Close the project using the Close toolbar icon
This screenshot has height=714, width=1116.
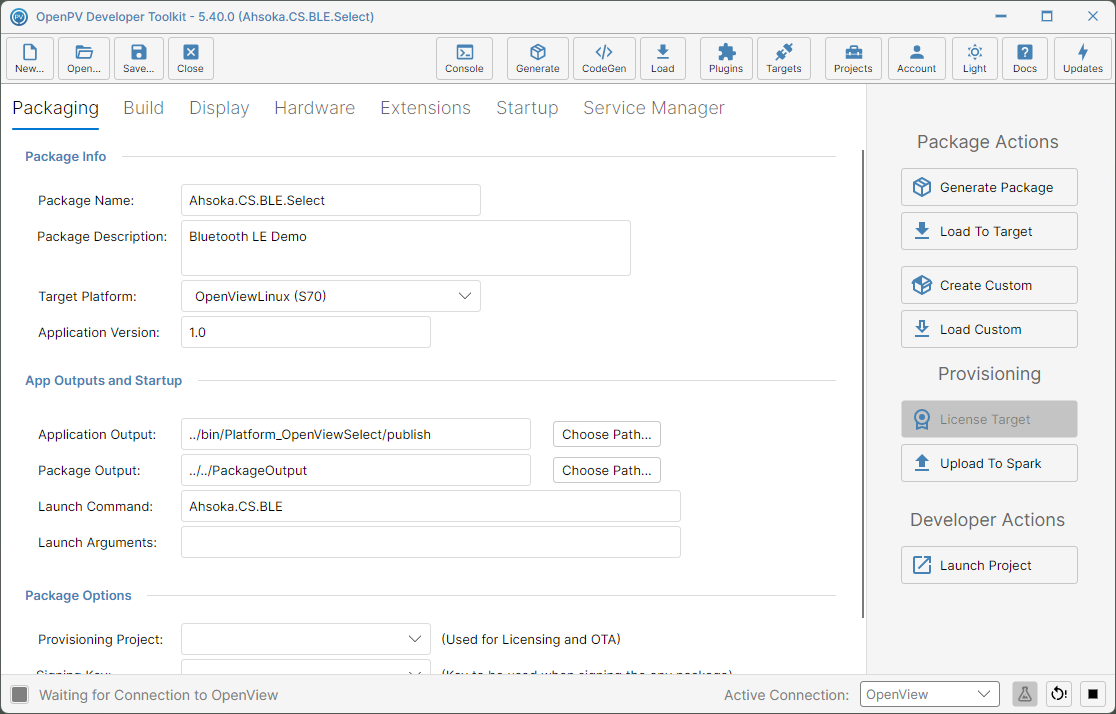coord(191,58)
